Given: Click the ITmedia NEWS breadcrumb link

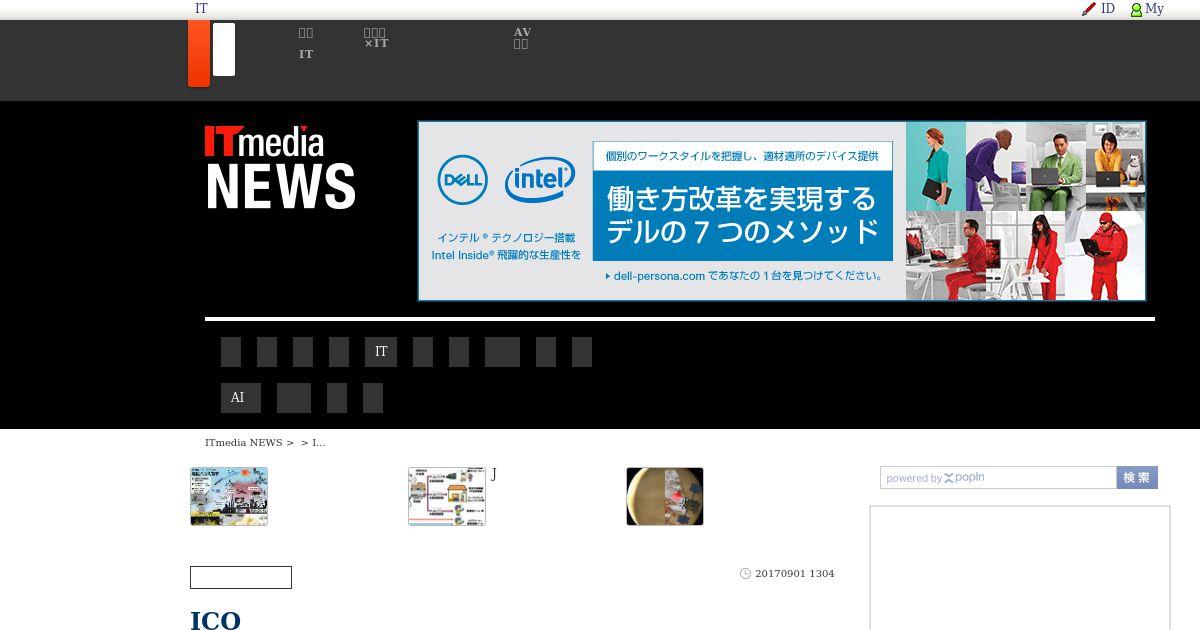Looking at the screenshot, I should coord(244,442).
